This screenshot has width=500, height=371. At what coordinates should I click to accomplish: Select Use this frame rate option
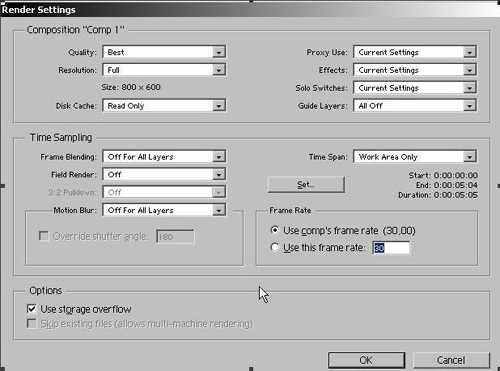(275, 247)
